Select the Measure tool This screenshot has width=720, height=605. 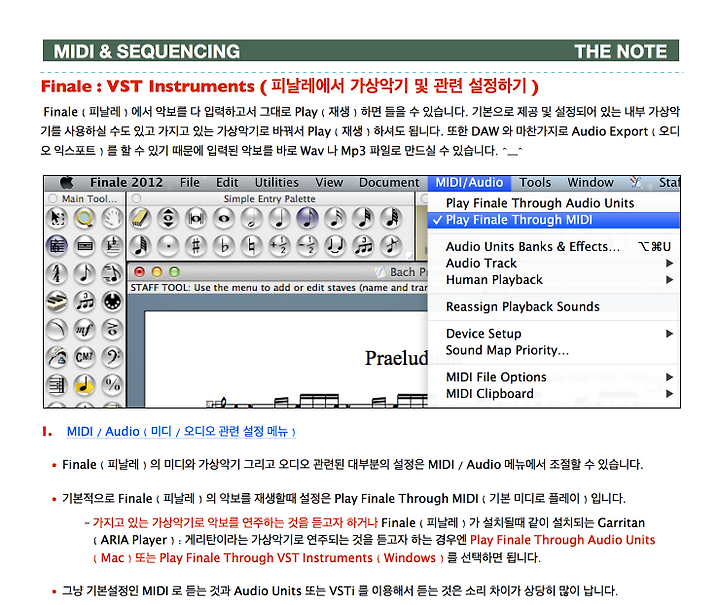tap(85, 246)
